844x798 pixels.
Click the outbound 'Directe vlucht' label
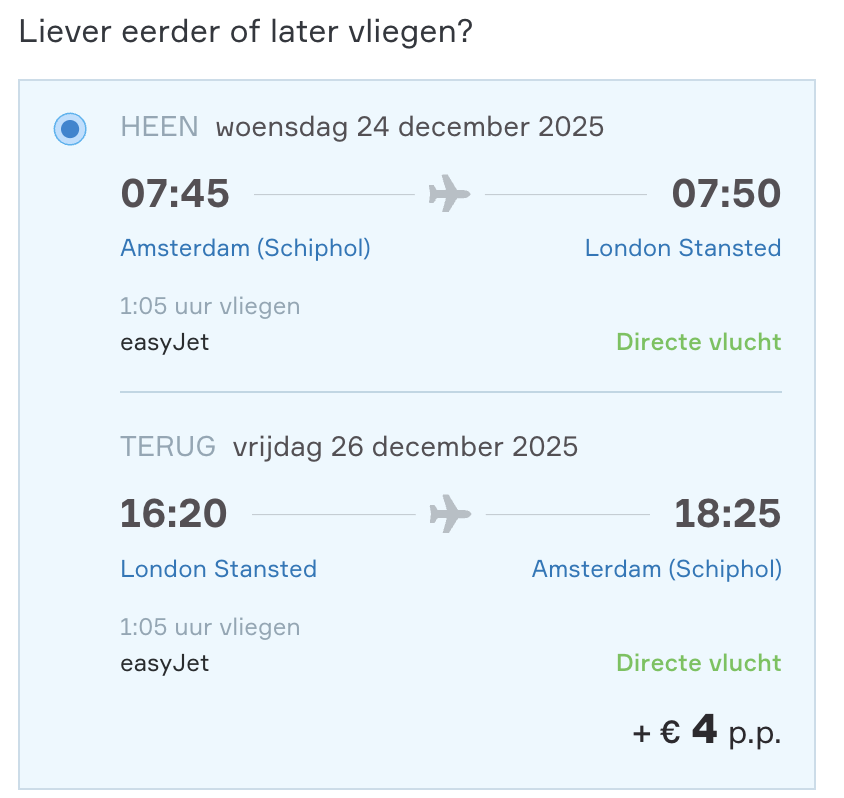[698, 342]
